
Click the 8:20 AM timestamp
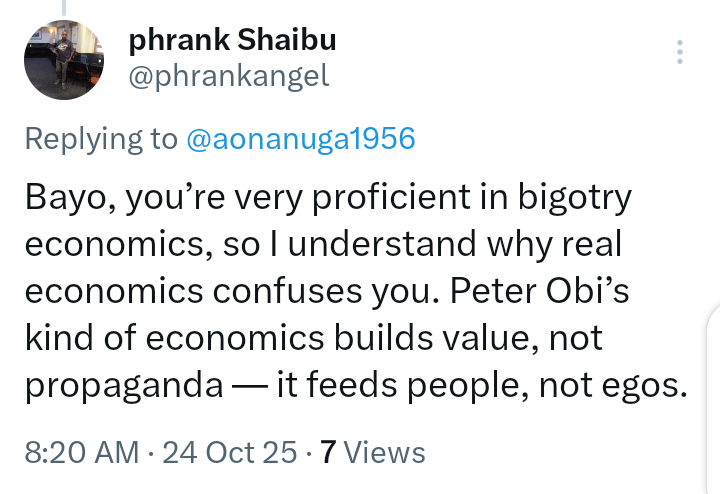click(81, 452)
